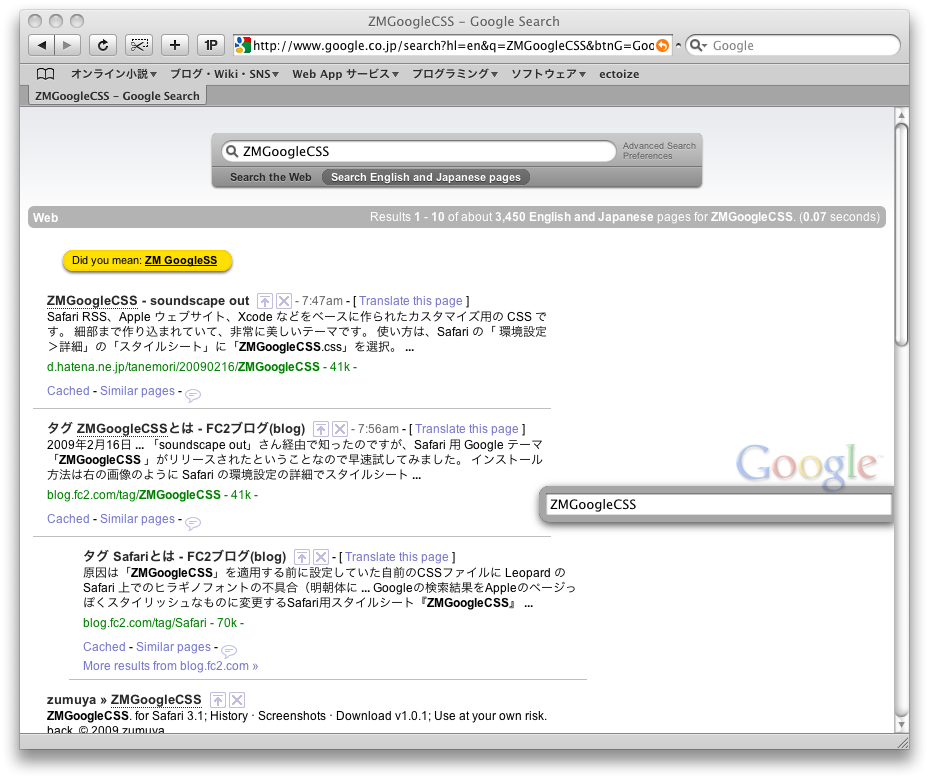Open Cached link for blog.fc2.com/tag/Safari result
The image size is (929, 779).
click(104, 647)
